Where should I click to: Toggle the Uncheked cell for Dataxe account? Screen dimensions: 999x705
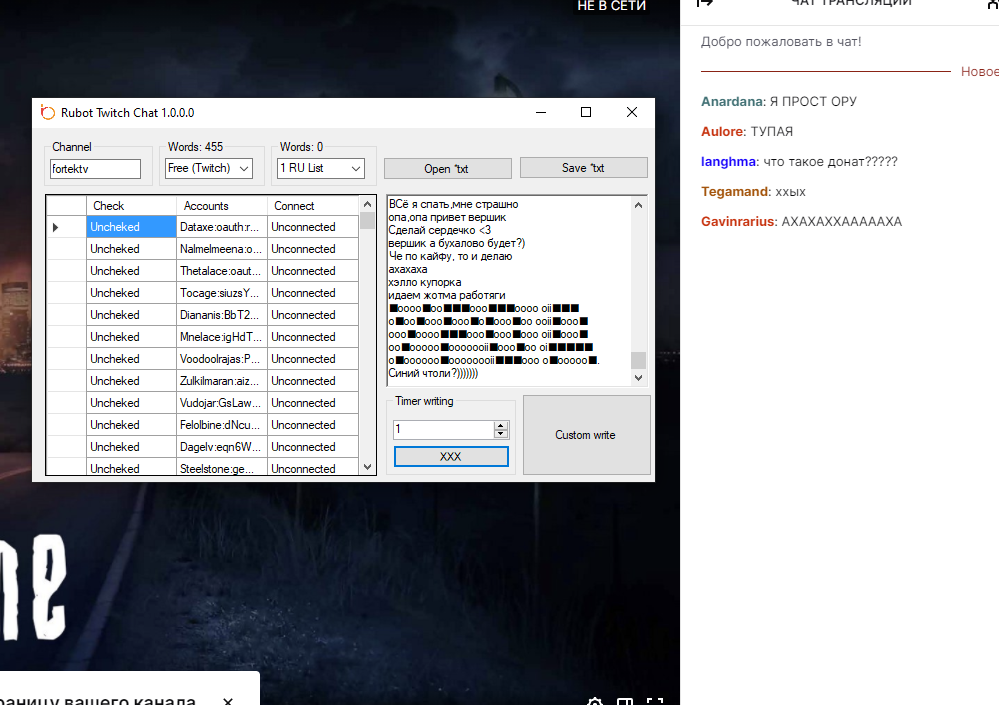coord(131,227)
